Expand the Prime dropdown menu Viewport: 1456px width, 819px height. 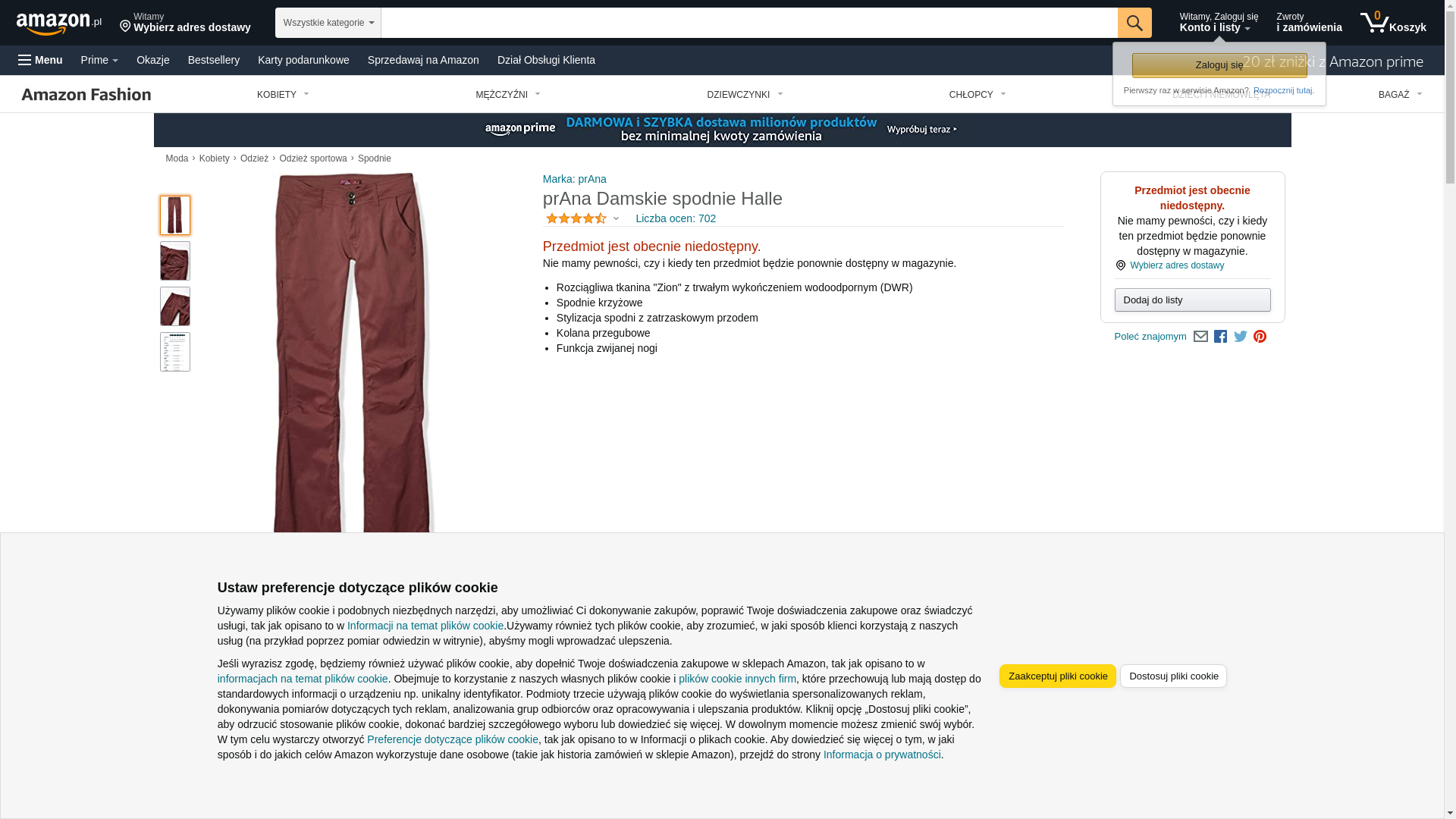pos(99,60)
